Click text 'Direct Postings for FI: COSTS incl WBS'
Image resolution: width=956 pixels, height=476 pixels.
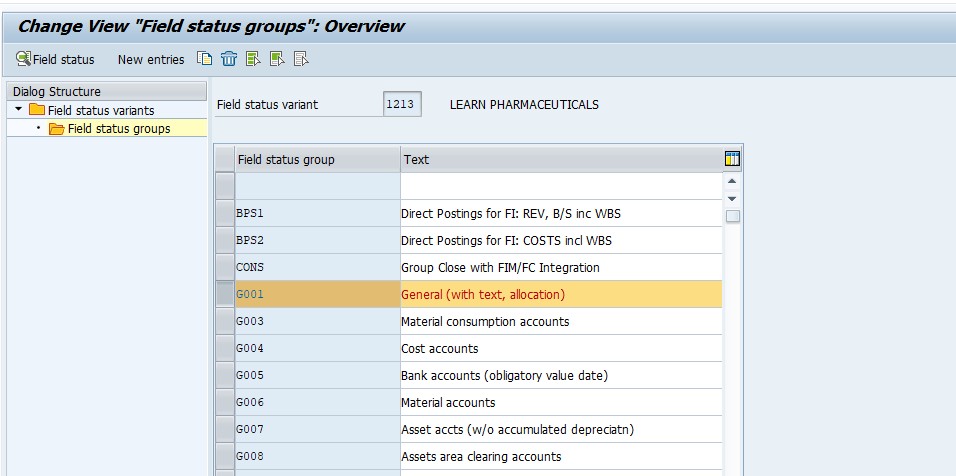pos(506,241)
